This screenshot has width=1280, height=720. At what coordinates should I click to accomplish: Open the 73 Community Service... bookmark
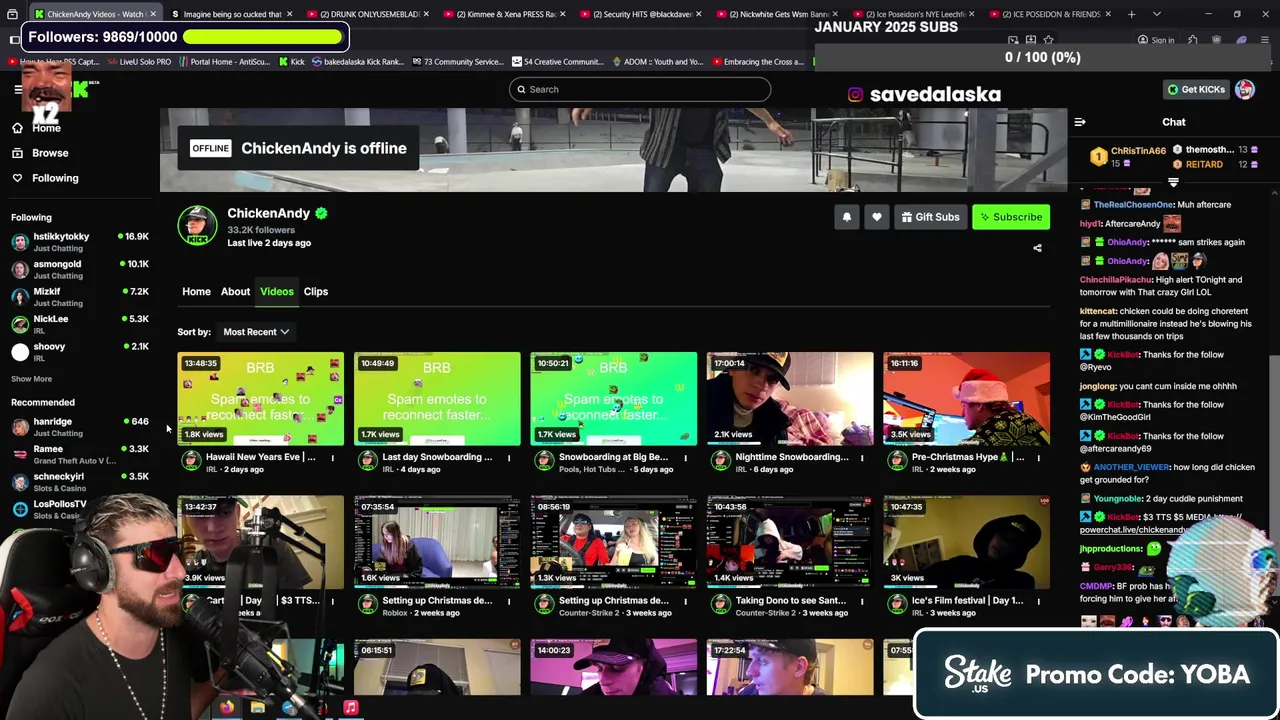(457, 62)
